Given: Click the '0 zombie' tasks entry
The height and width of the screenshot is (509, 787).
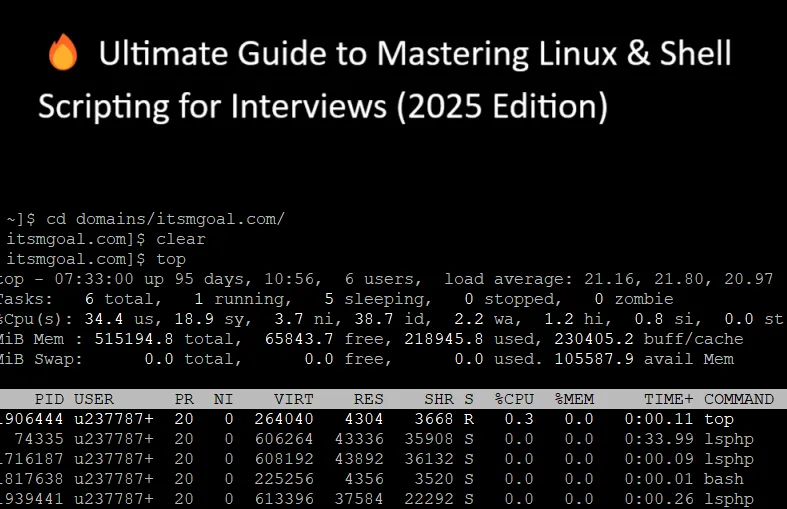Looking at the screenshot, I should click(633, 299).
